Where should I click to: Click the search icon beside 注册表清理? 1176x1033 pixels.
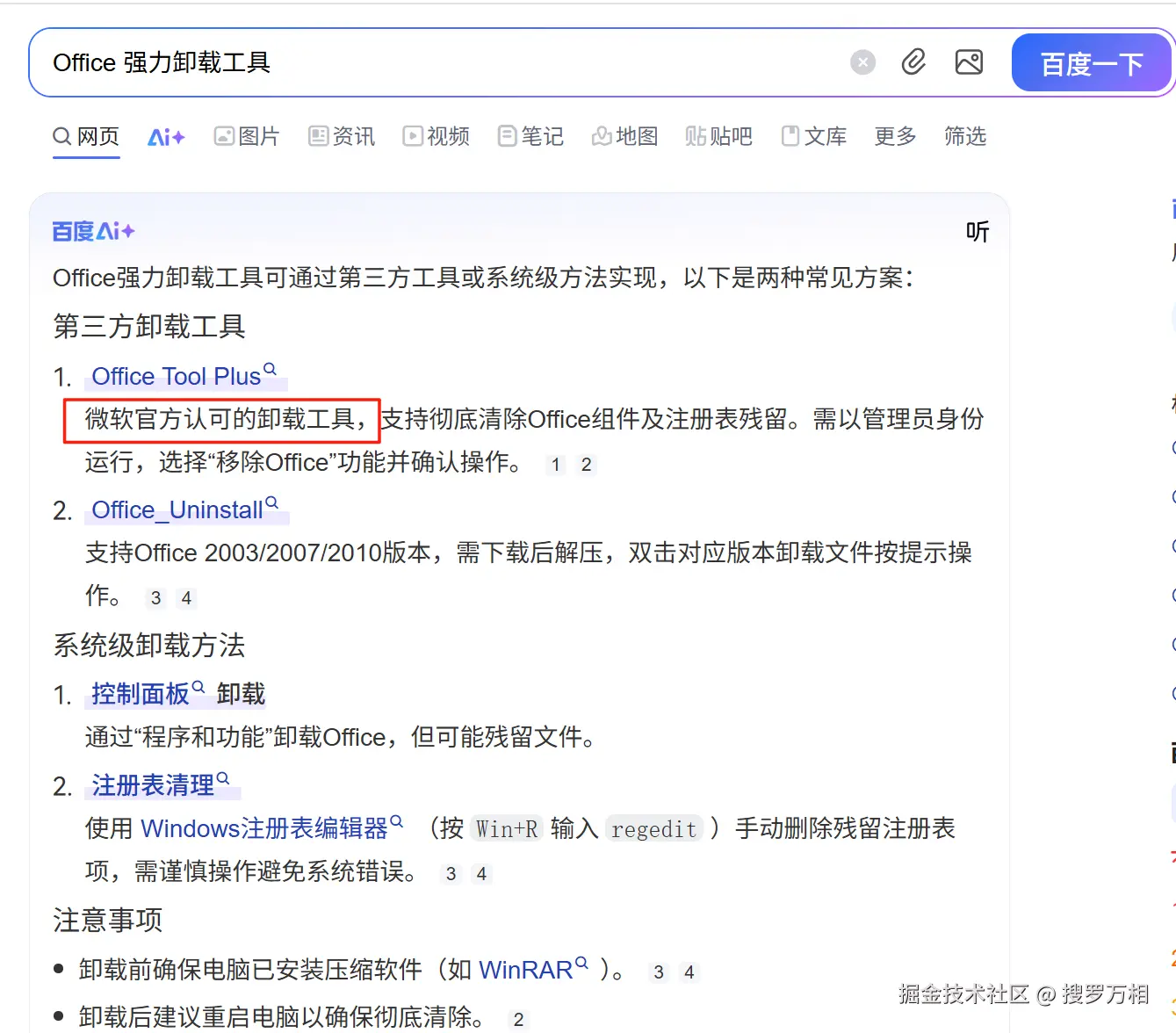pyautogui.click(x=223, y=778)
